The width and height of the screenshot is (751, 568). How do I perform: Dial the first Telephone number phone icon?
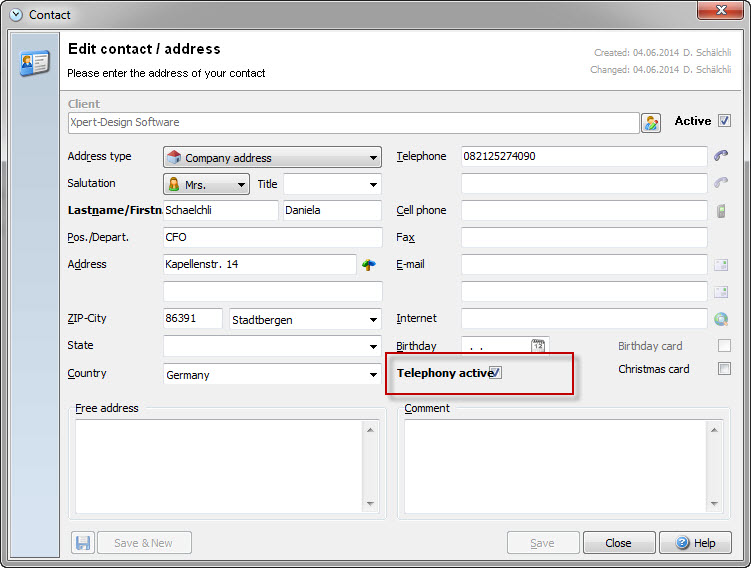721,156
